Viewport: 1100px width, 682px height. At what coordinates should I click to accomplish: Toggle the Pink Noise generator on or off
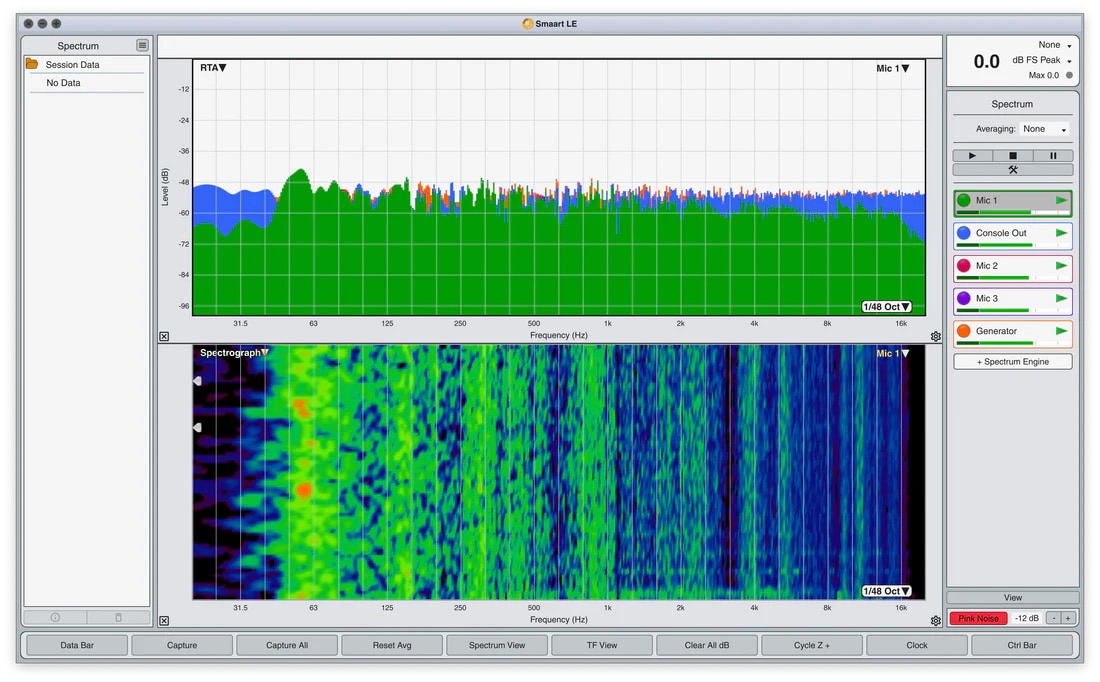[978, 618]
